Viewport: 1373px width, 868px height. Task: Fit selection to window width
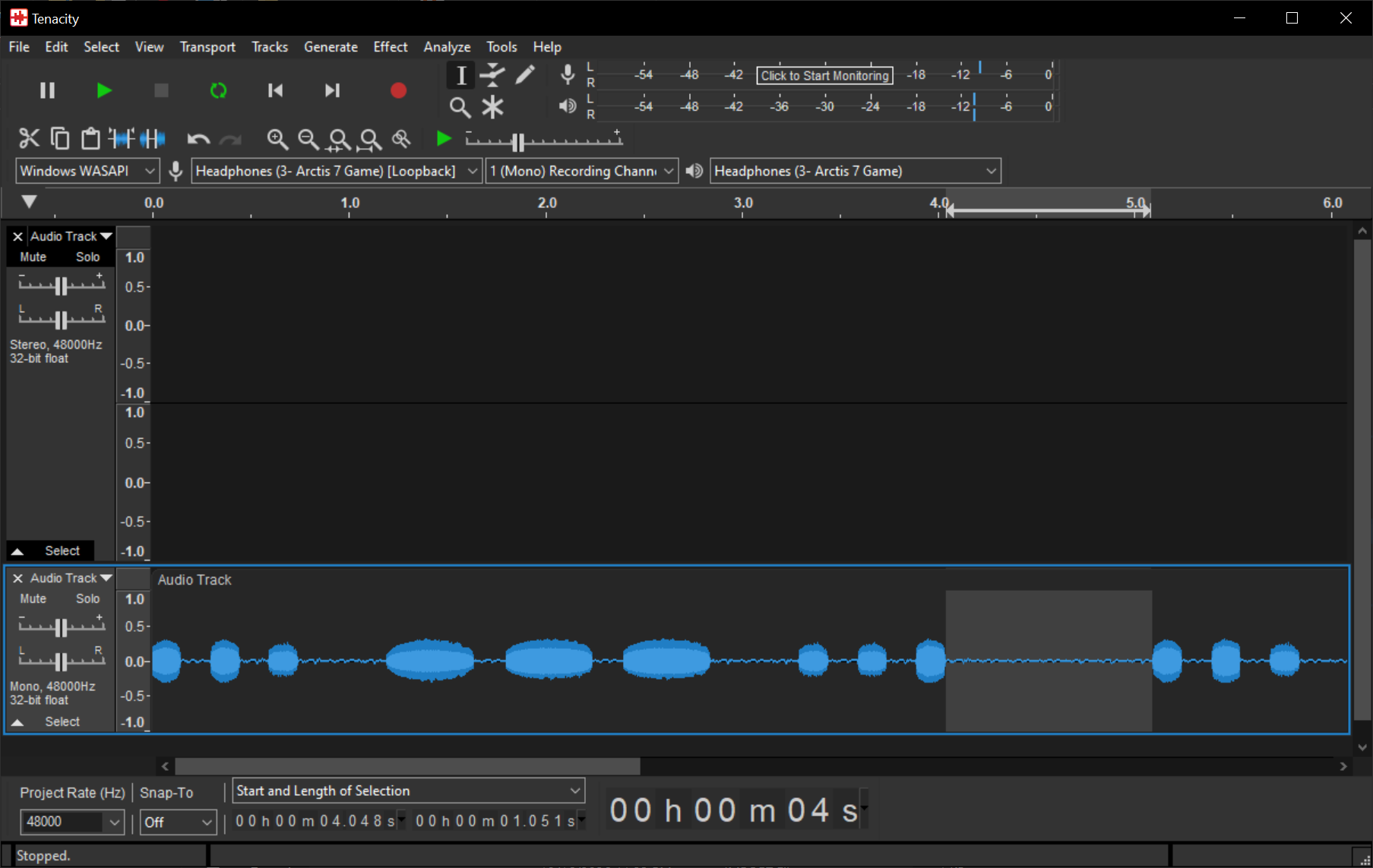(x=339, y=139)
